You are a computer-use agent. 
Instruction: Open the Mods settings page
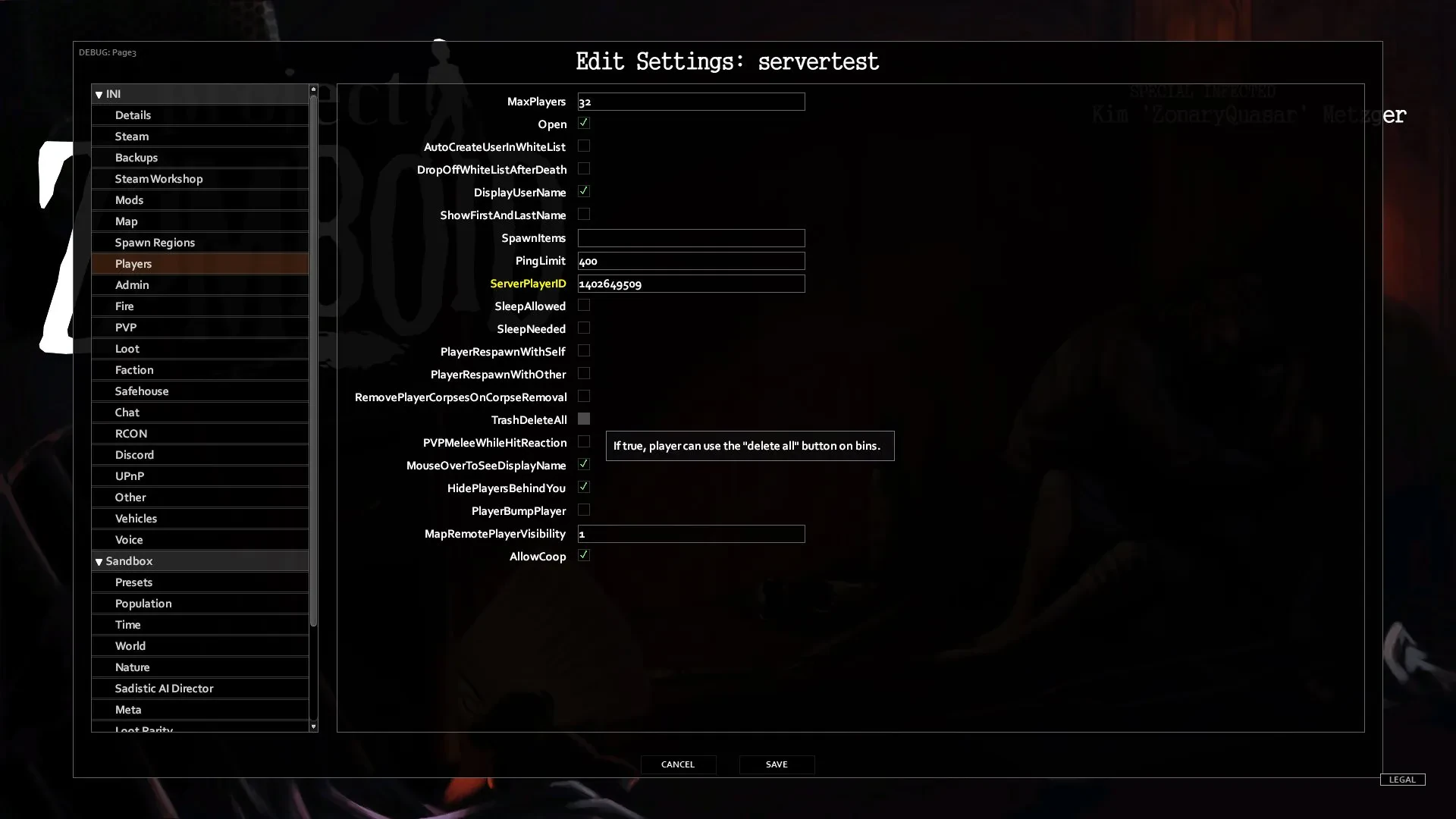(129, 199)
